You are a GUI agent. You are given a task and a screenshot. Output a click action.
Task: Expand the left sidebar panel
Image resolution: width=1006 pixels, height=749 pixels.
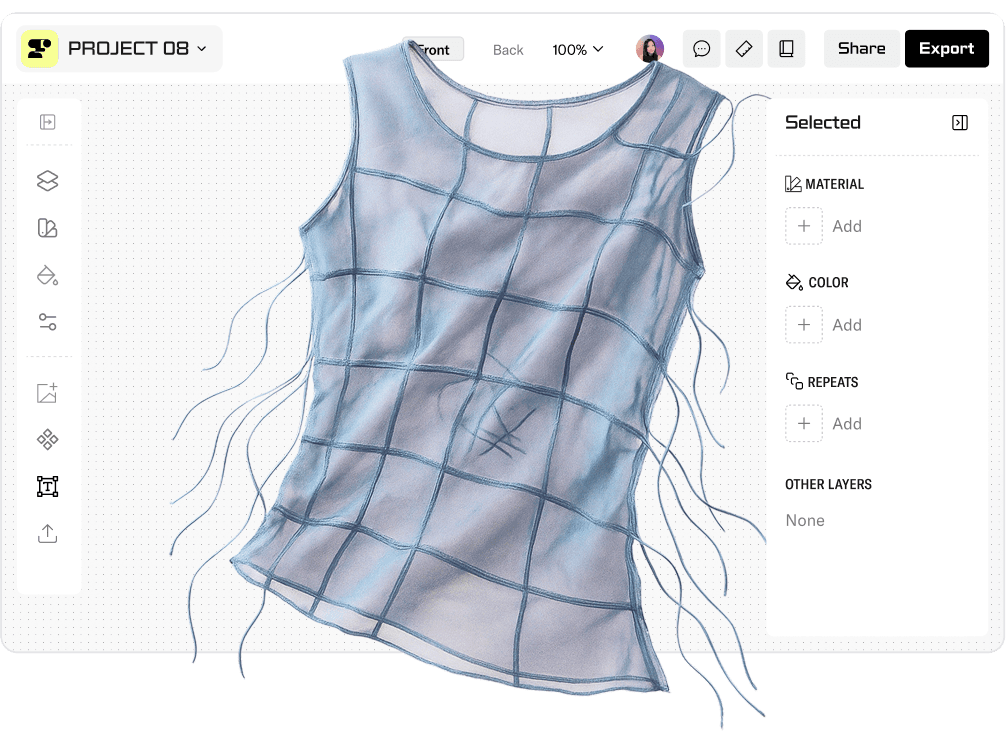coord(47,122)
